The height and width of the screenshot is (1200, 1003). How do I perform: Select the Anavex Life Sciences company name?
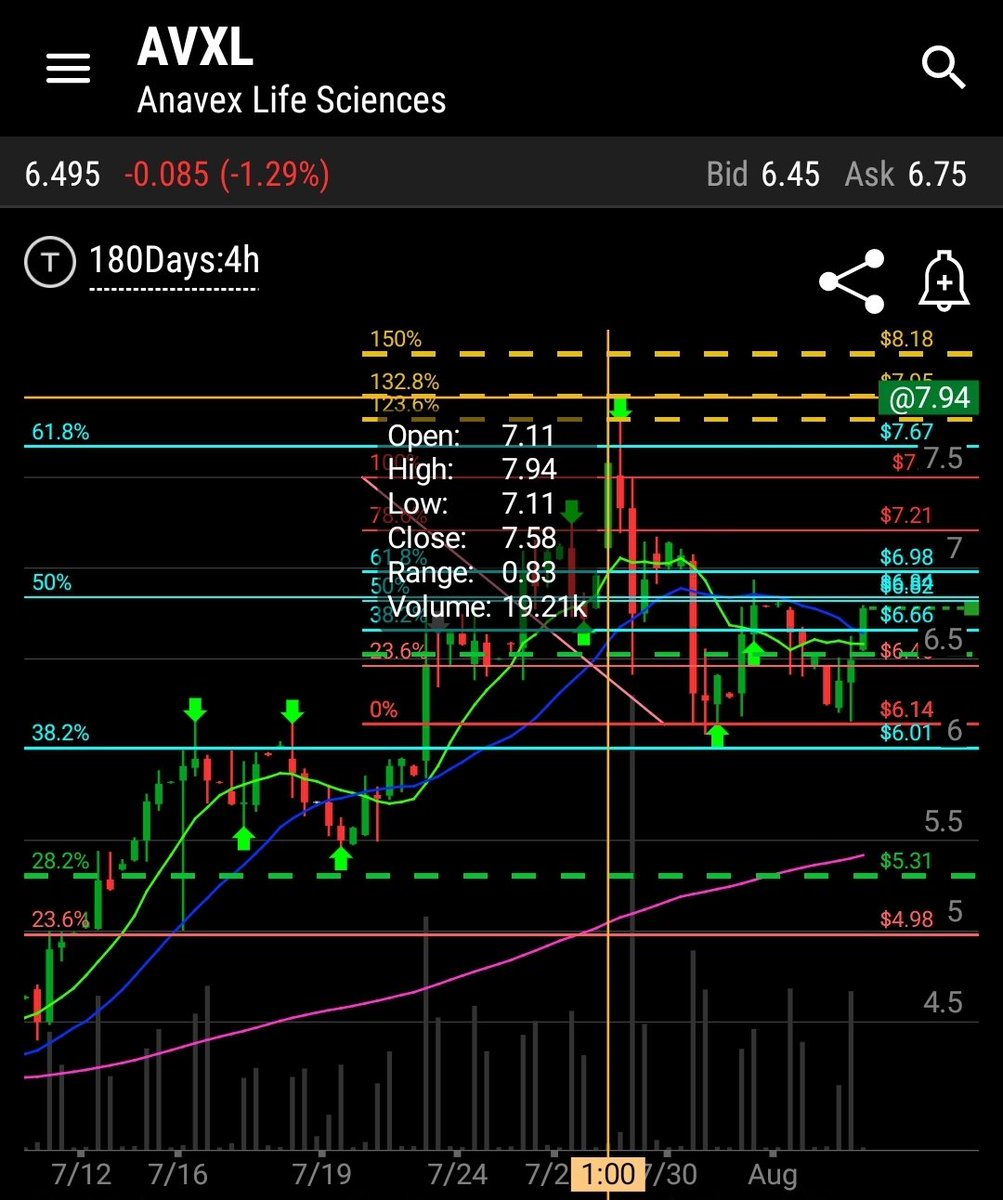click(x=291, y=100)
